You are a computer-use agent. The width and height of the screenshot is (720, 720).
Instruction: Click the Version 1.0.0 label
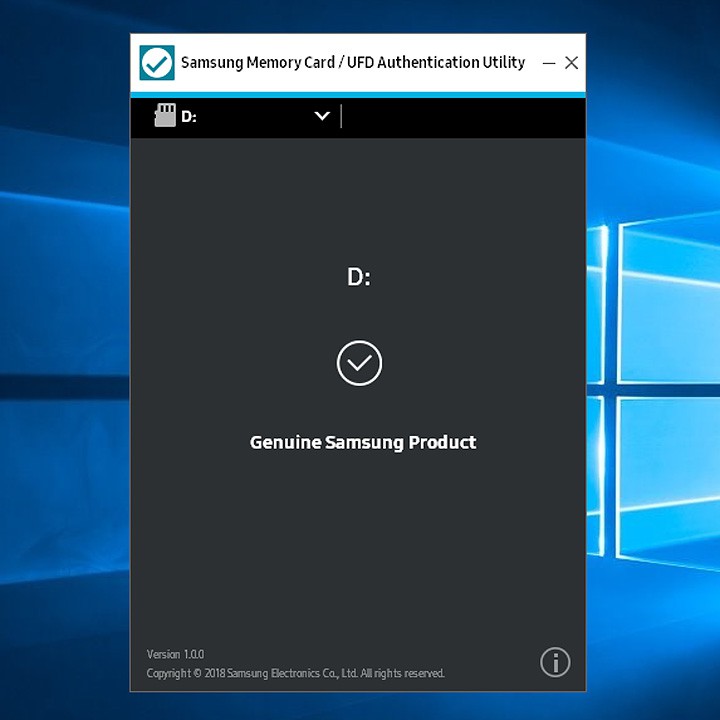pos(175,654)
